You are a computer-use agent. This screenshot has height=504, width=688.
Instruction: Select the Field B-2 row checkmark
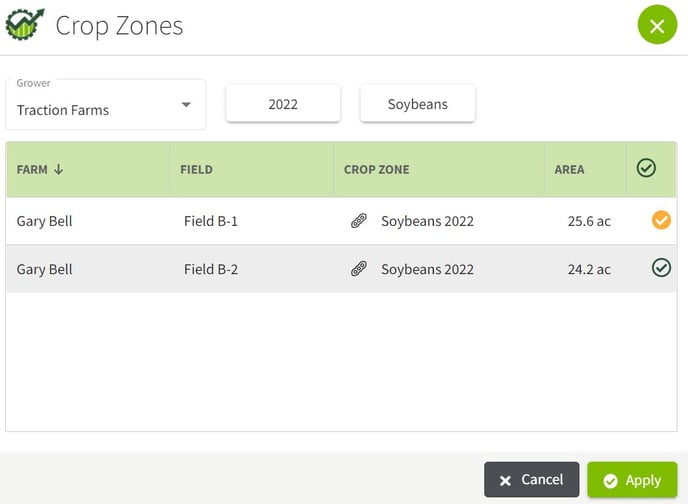(661, 268)
